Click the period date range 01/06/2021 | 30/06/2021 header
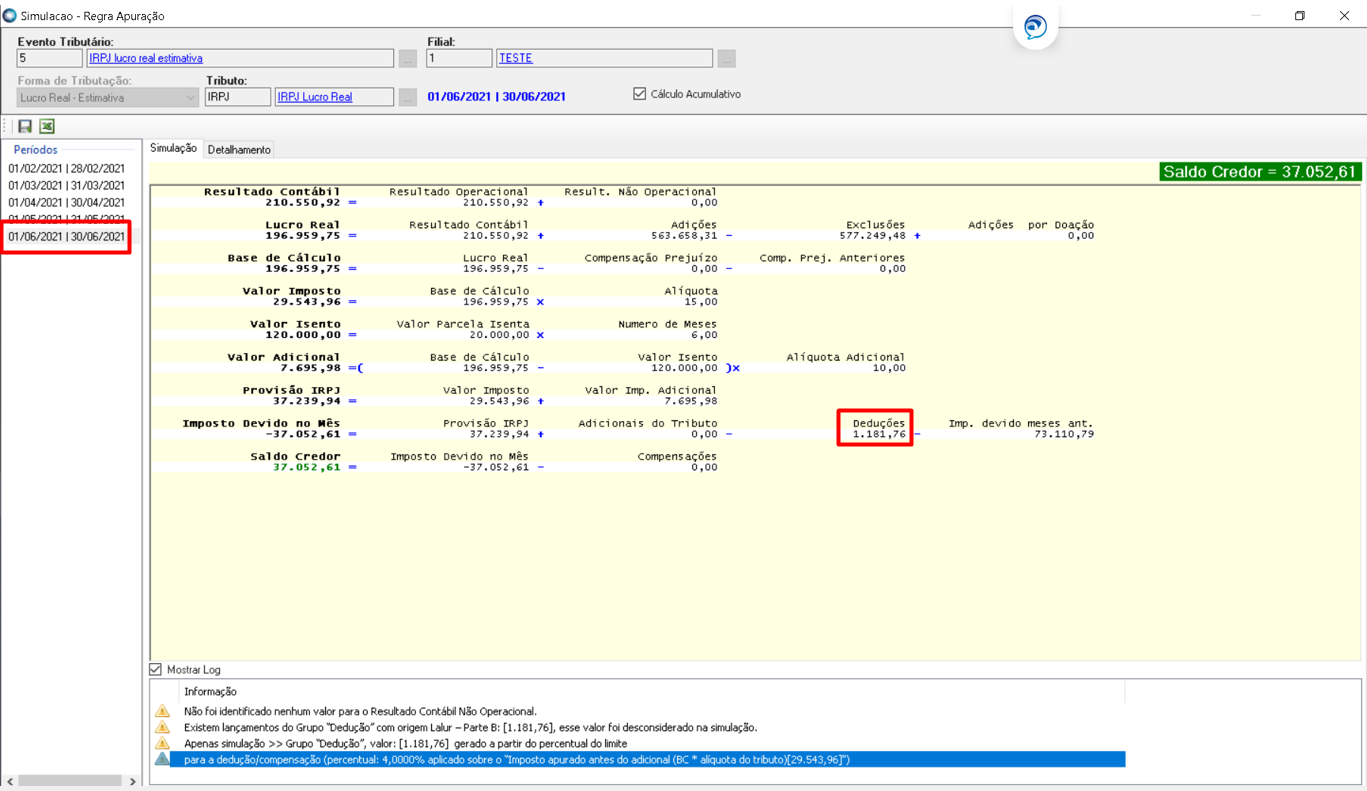This screenshot has width=1367, height=791. coord(497,97)
